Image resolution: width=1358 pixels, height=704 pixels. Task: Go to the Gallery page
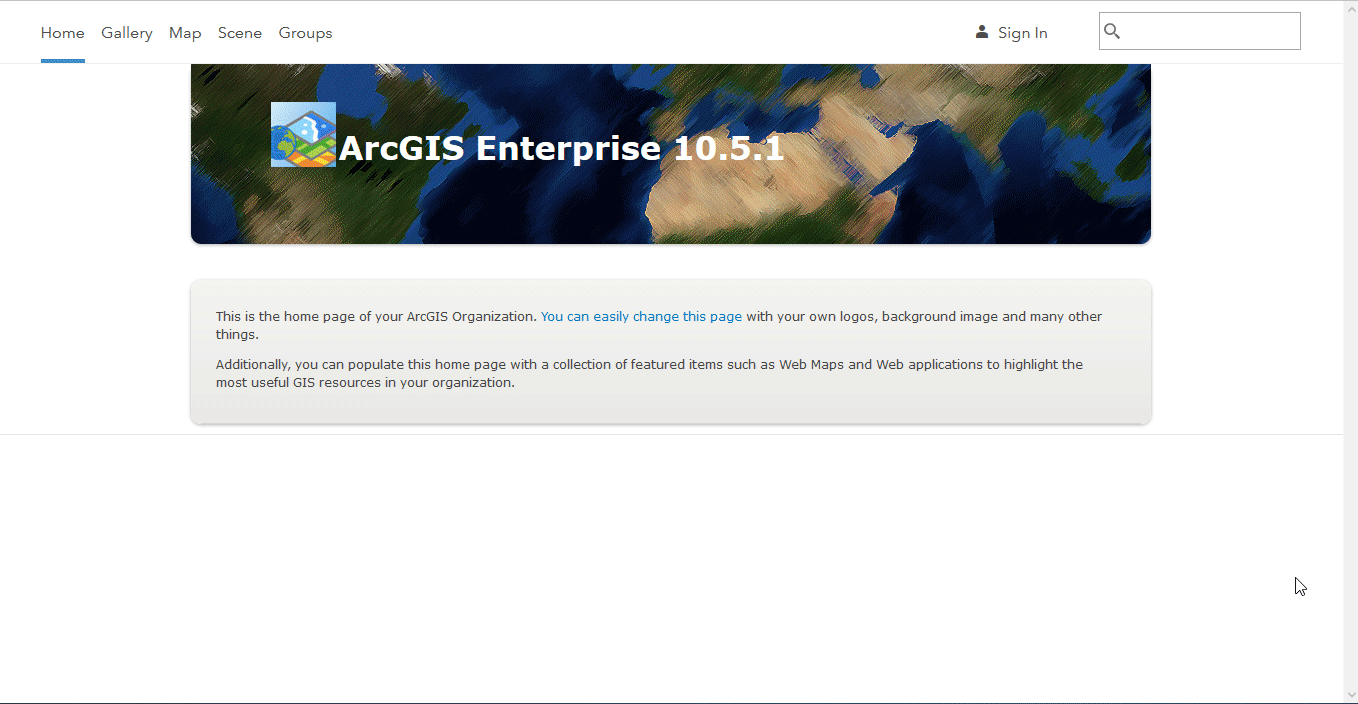[127, 33]
